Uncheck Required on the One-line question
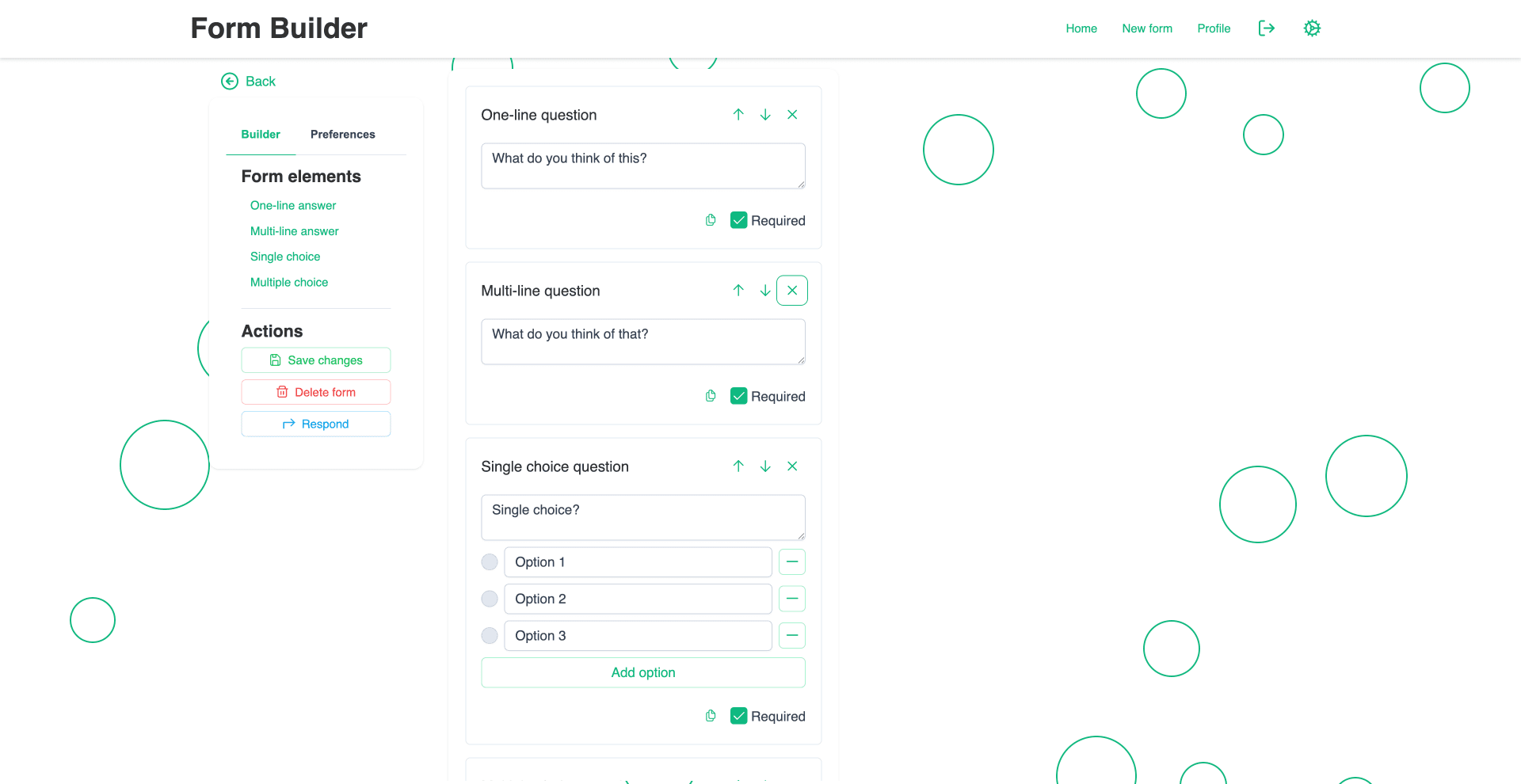Screen dimensions: 1521x784 738,220
